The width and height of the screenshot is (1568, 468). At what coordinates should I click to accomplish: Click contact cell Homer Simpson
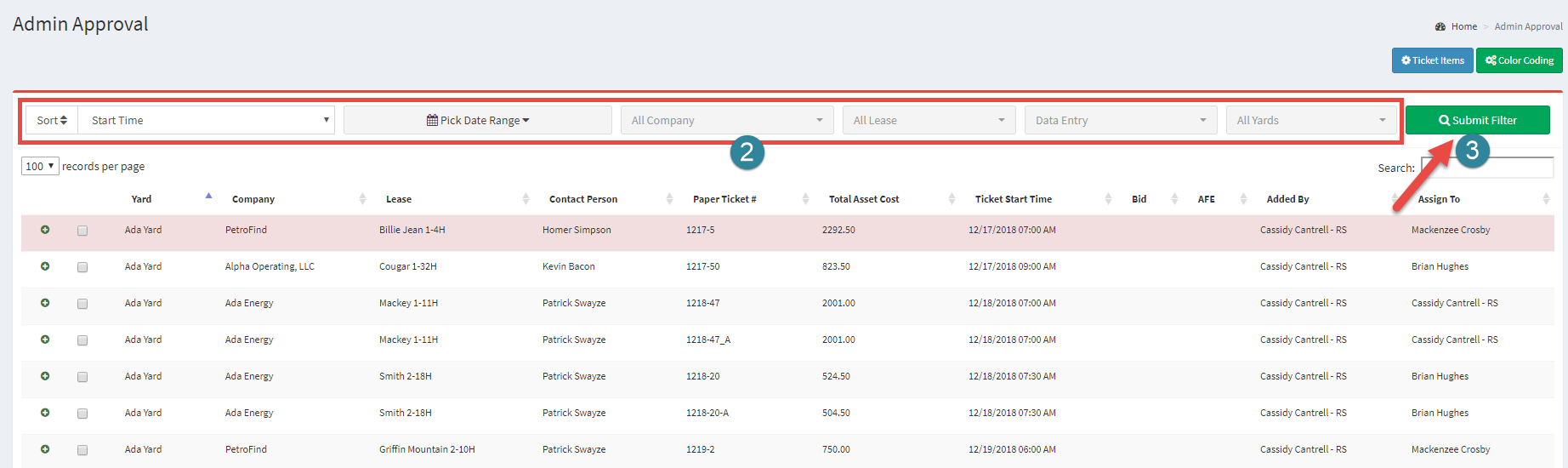577,230
